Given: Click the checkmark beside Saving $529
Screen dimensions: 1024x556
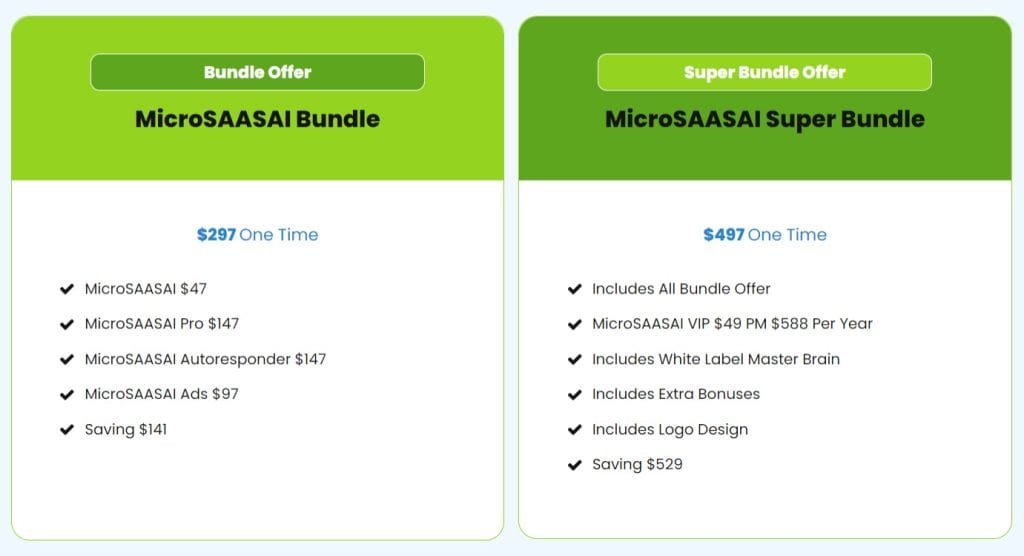Looking at the screenshot, I should tap(575, 465).
